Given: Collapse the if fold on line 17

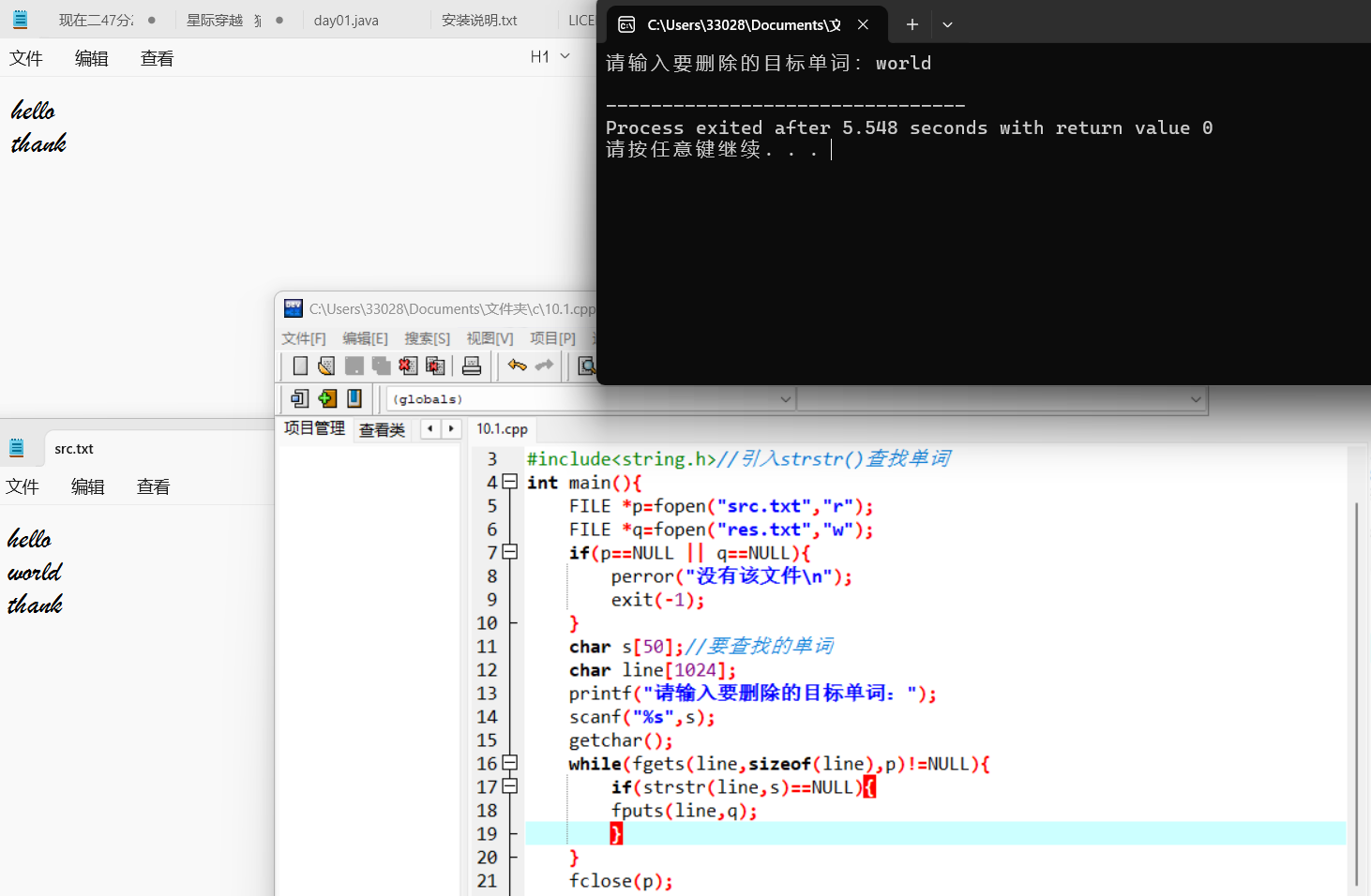Looking at the screenshot, I should 509,786.
